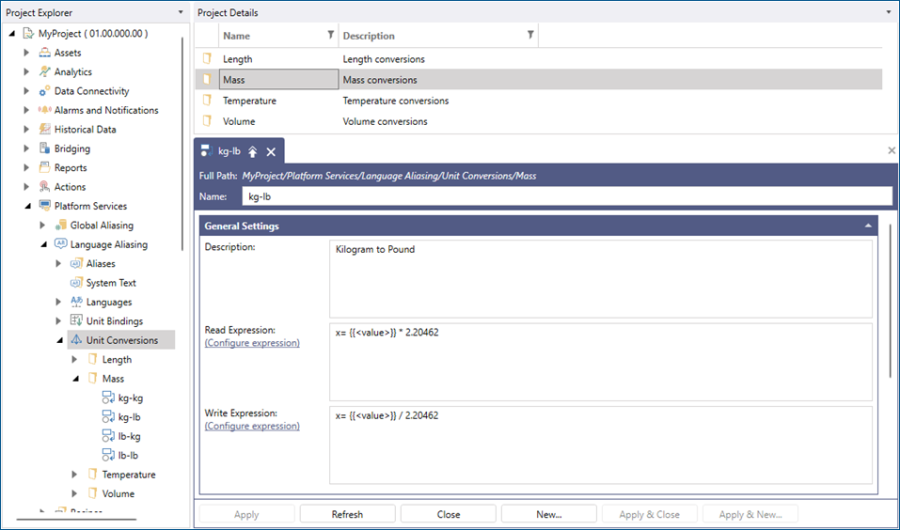Collapse the Mass folder in tree

[75, 379]
